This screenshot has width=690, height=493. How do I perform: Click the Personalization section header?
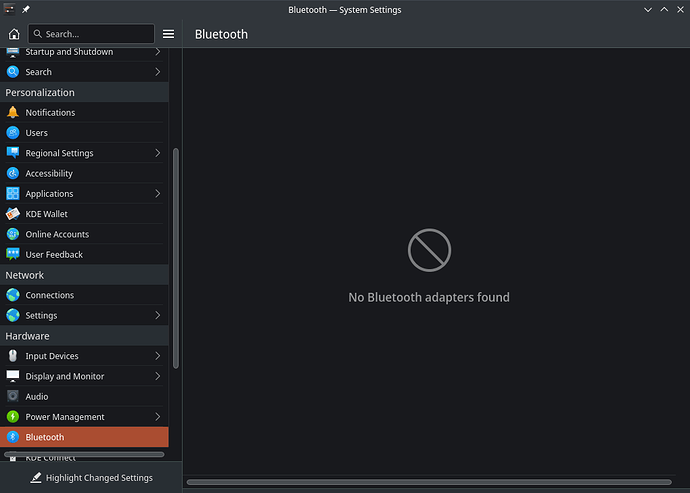click(84, 92)
